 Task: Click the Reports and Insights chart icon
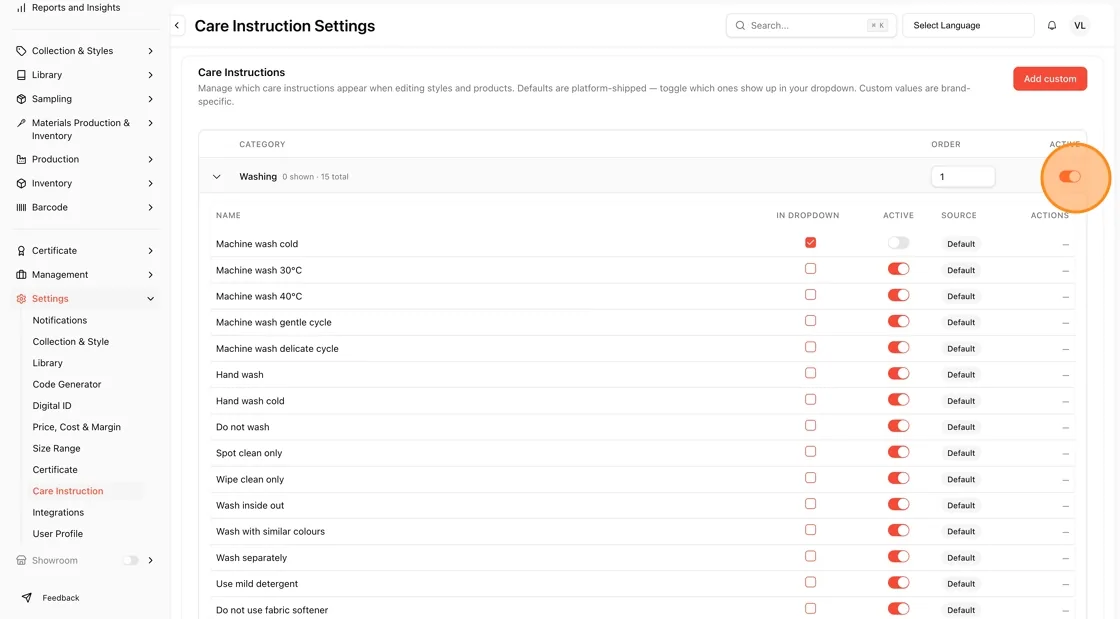click(21, 8)
